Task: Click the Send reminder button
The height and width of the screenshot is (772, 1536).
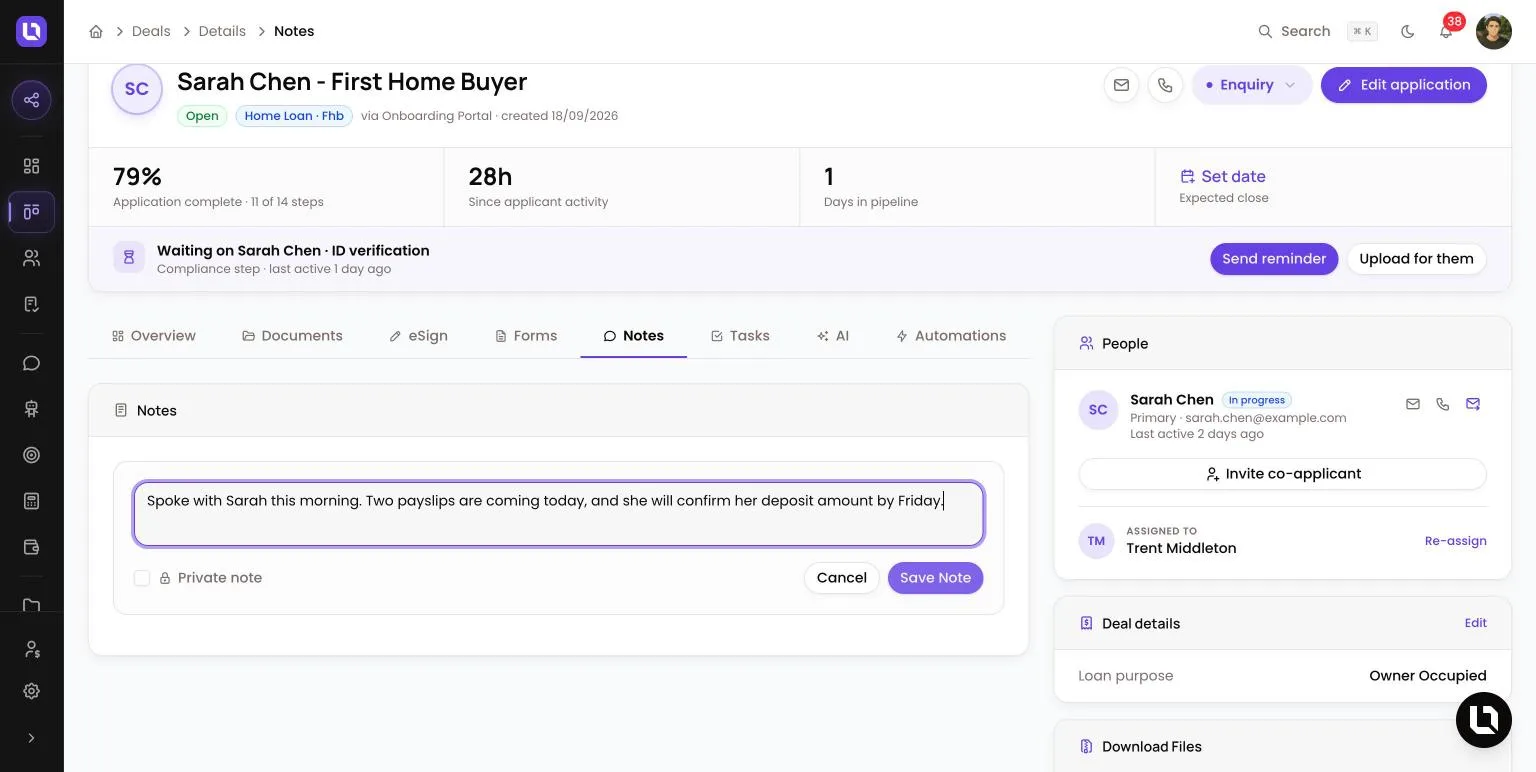Action: point(1274,259)
